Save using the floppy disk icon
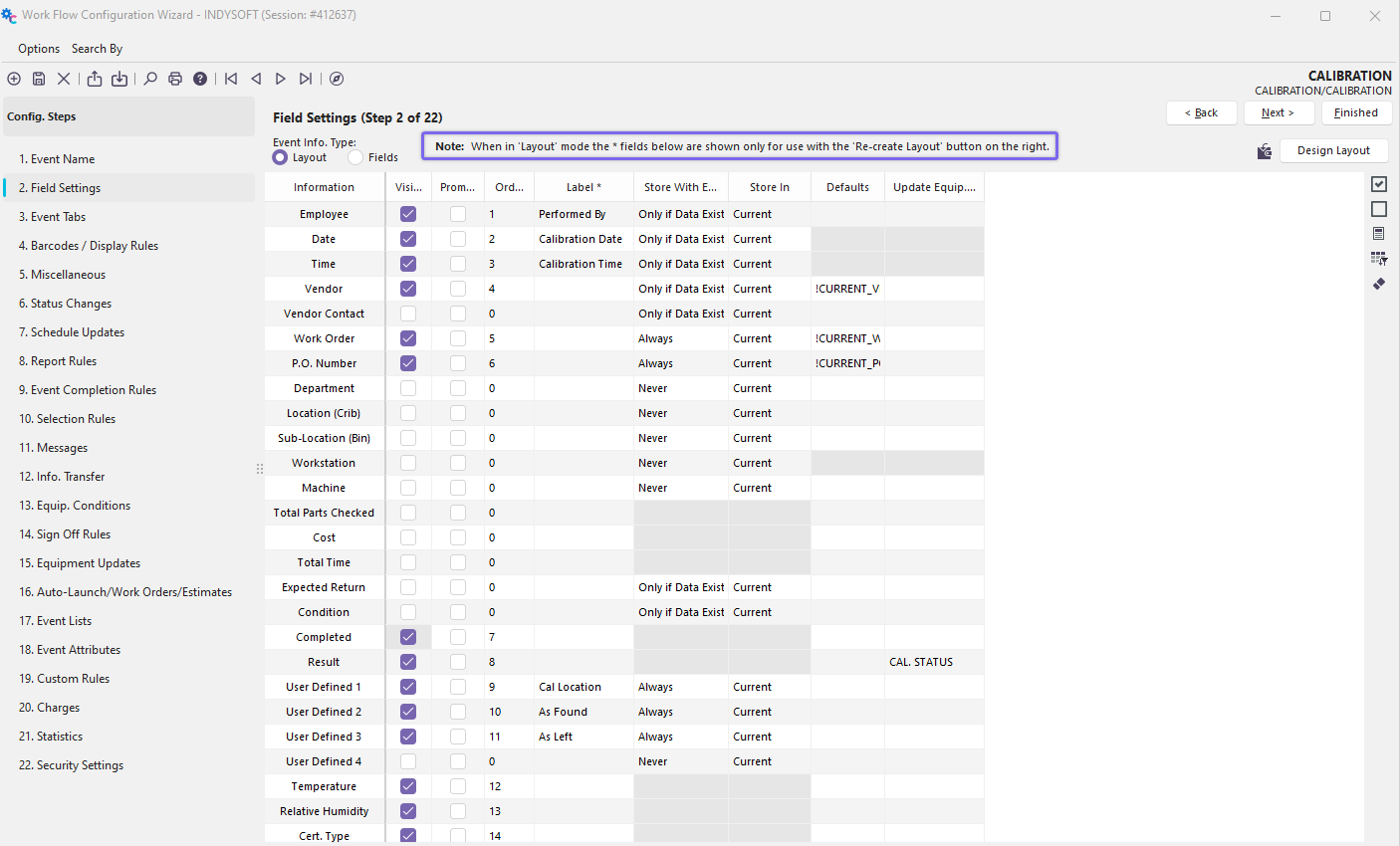1400x846 pixels. (x=39, y=79)
